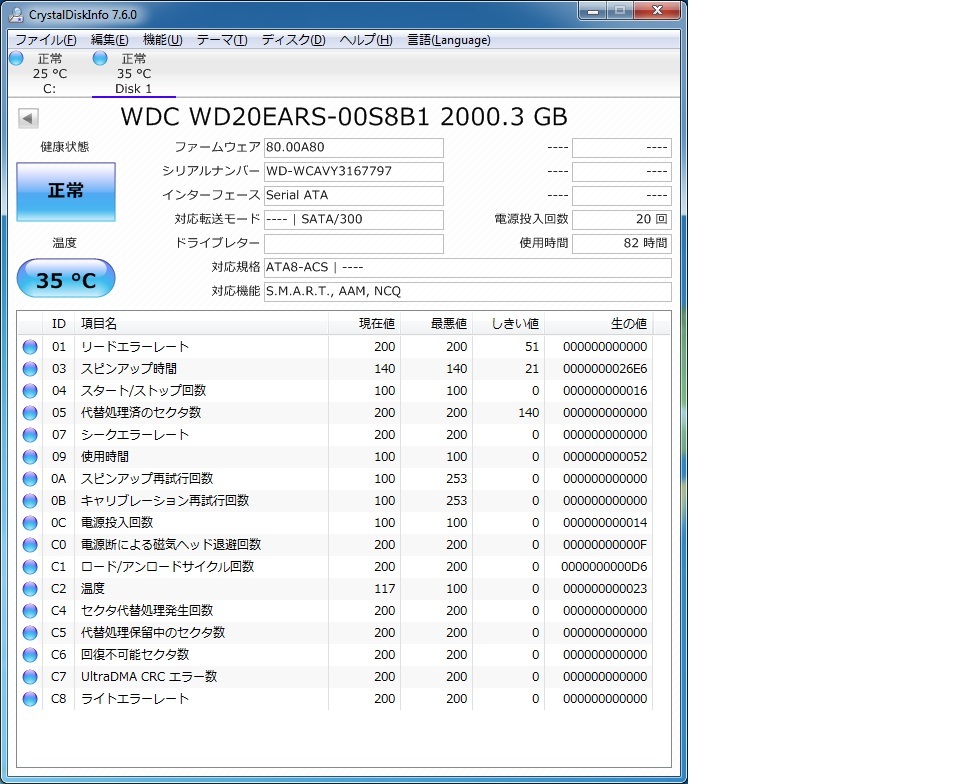The width and height of the screenshot is (960, 784).
Task: Click the status icon for ライトエラーレート row
Action: coord(29,699)
